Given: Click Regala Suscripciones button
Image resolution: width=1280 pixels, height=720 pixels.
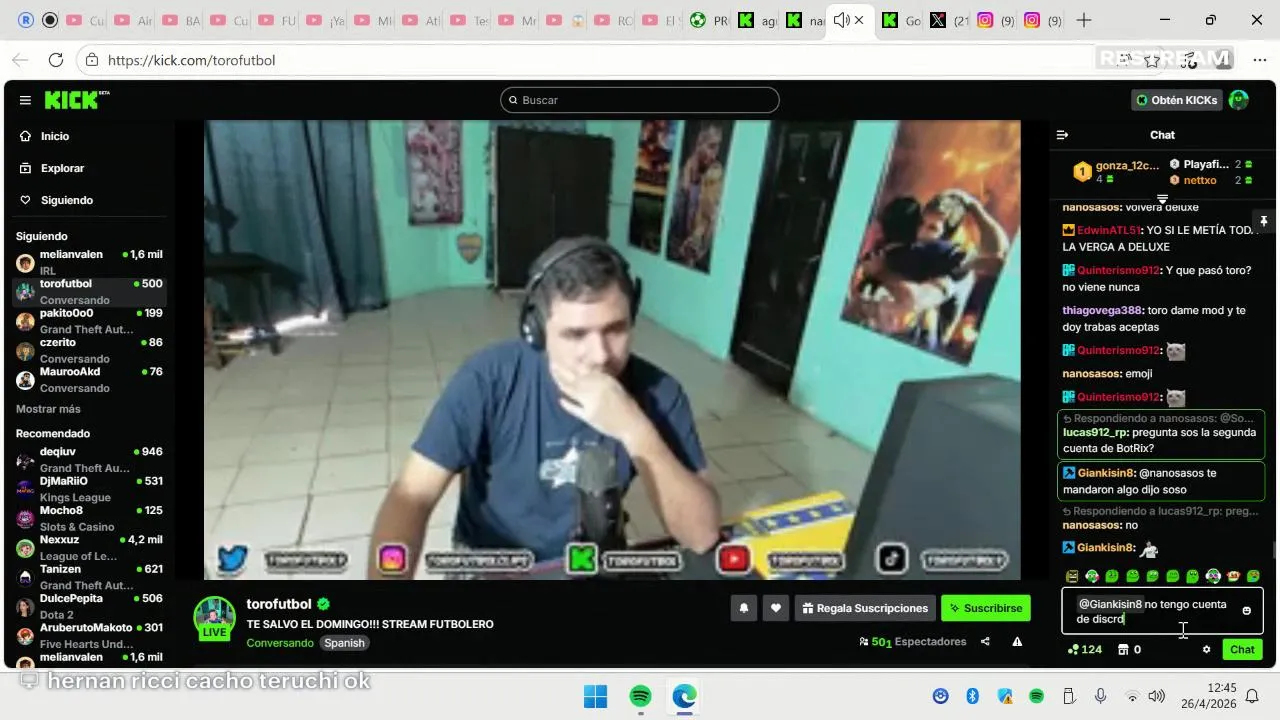Looking at the screenshot, I should pyautogui.click(x=865, y=608).
